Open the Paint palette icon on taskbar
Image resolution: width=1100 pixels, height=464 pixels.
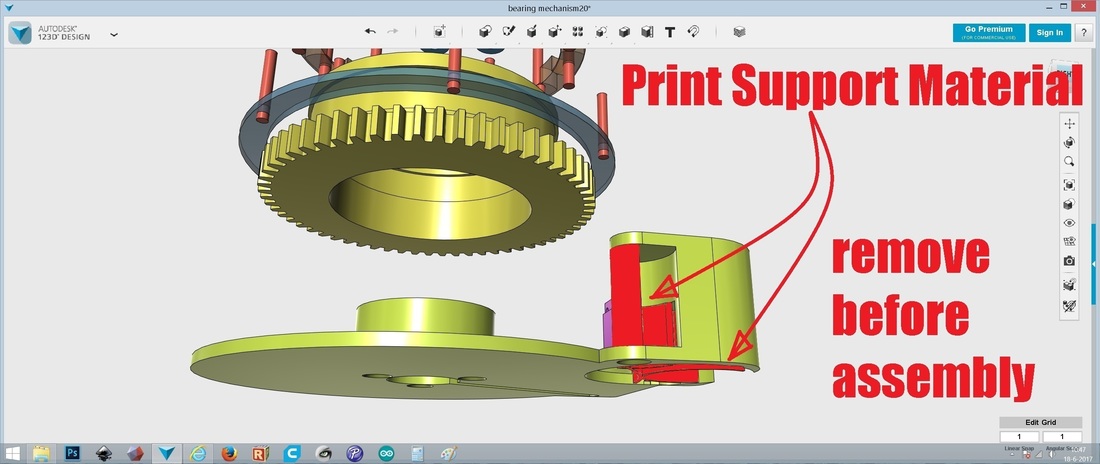449,453
